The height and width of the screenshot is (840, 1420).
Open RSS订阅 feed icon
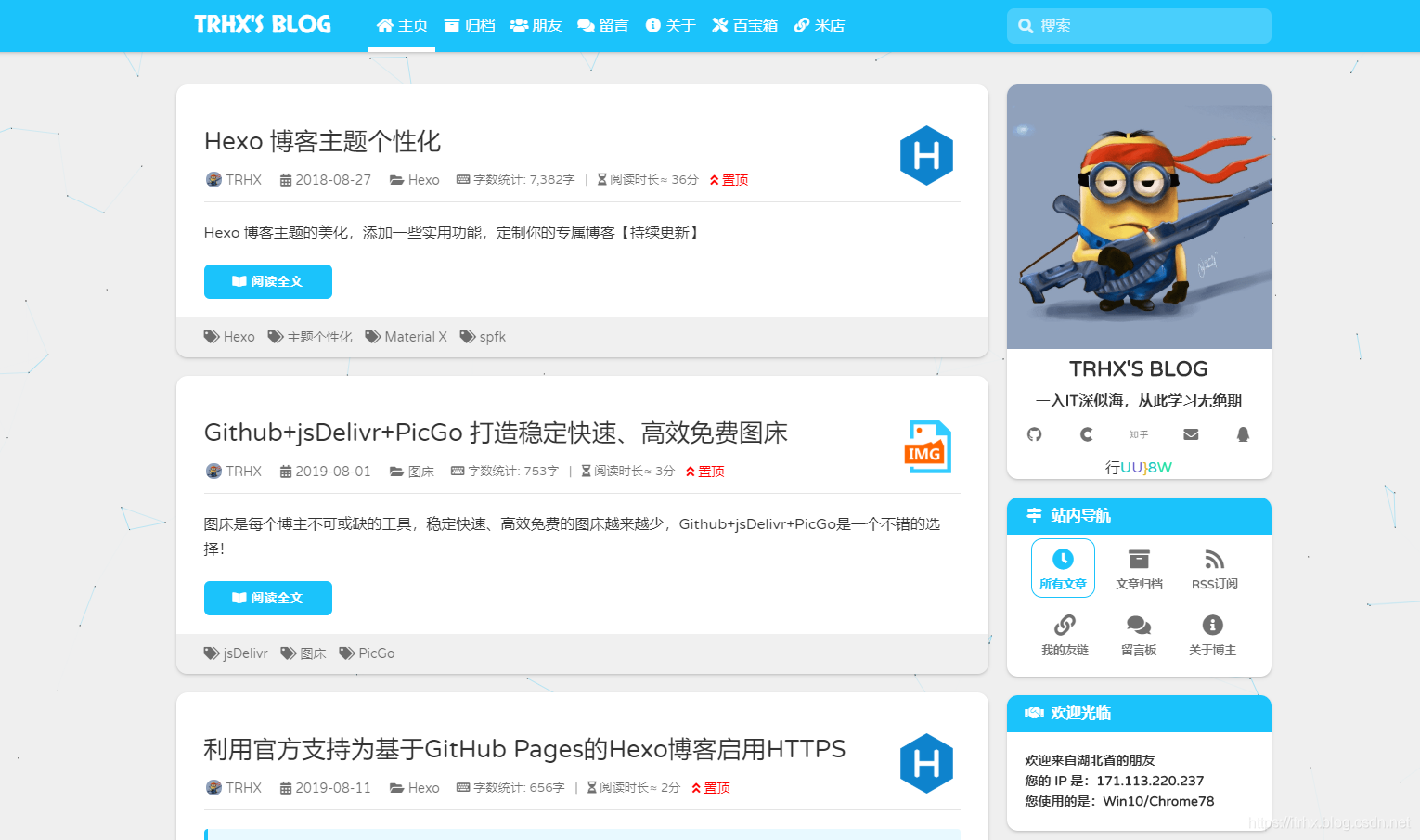[x=1214, y=568]
